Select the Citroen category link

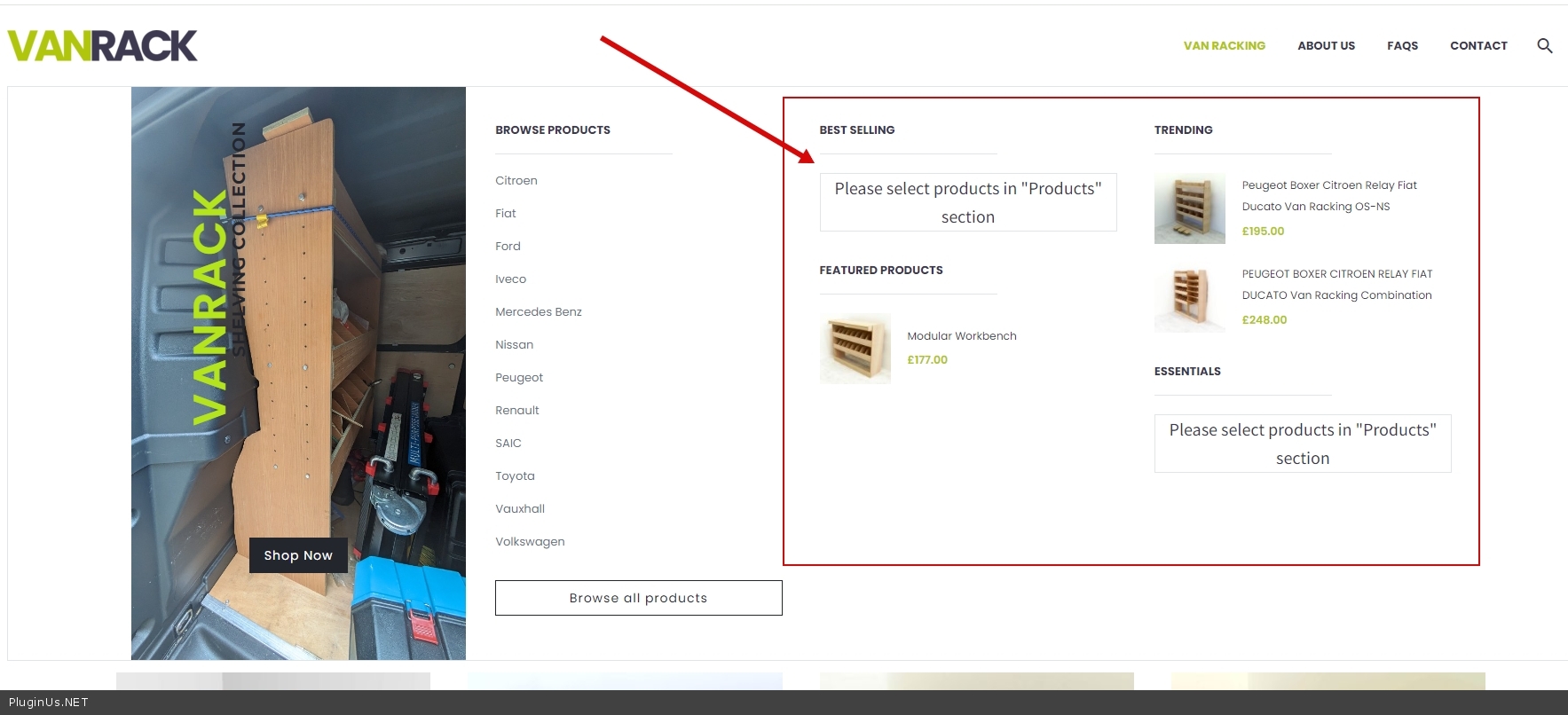point(516,180)
